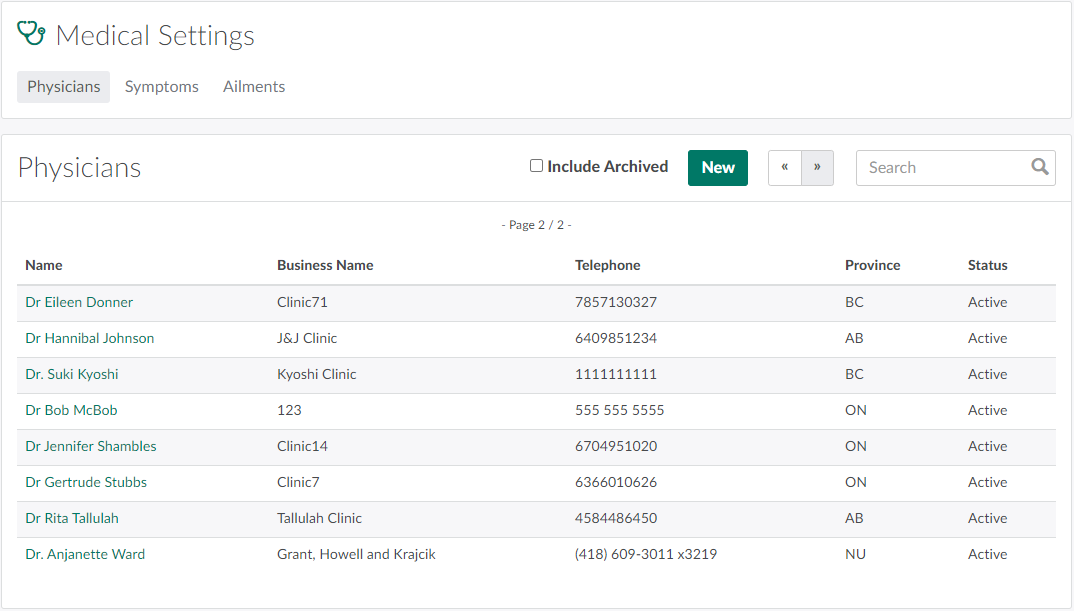Viewport: 1074px width, 611px height.
Task: Click the stethoscope Medical Settings icon
Action: click(x=32, y=34)
